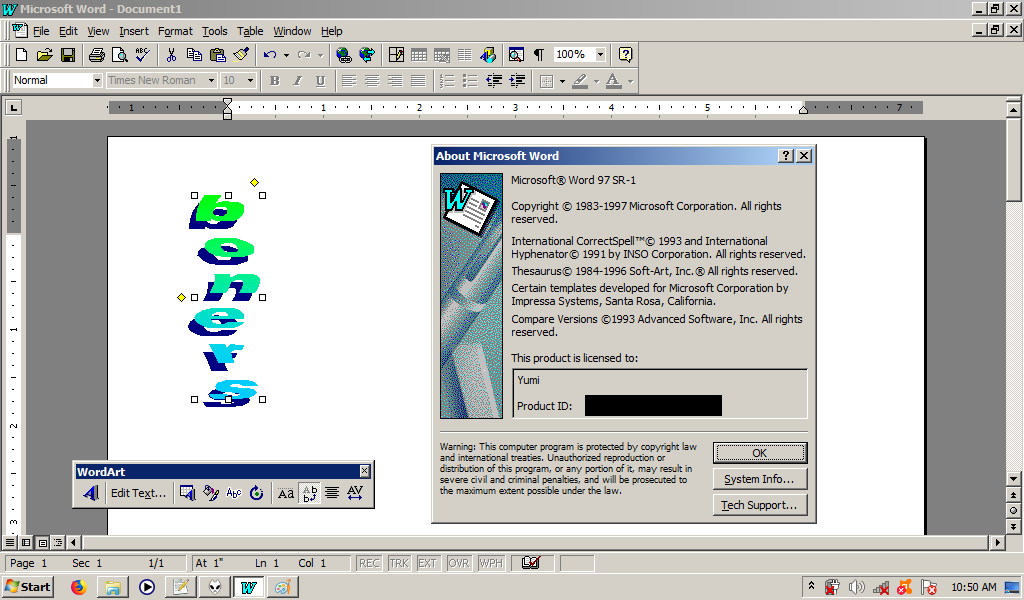Viewport: 1024px width, 600px height.
Task: Open the Tables and Borders tool
Action: 396,55
